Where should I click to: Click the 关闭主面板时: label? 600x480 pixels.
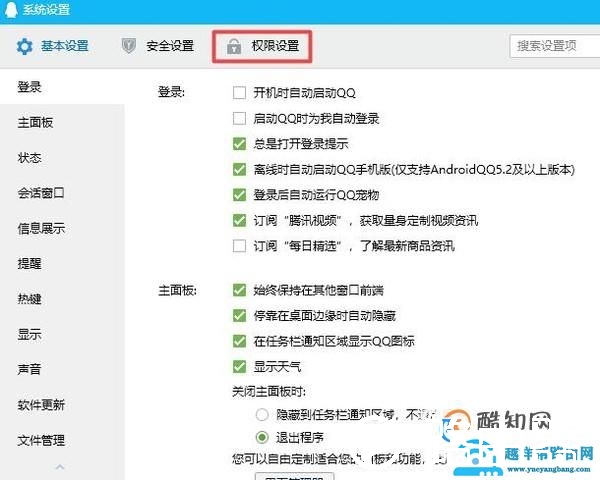point(269,392)
